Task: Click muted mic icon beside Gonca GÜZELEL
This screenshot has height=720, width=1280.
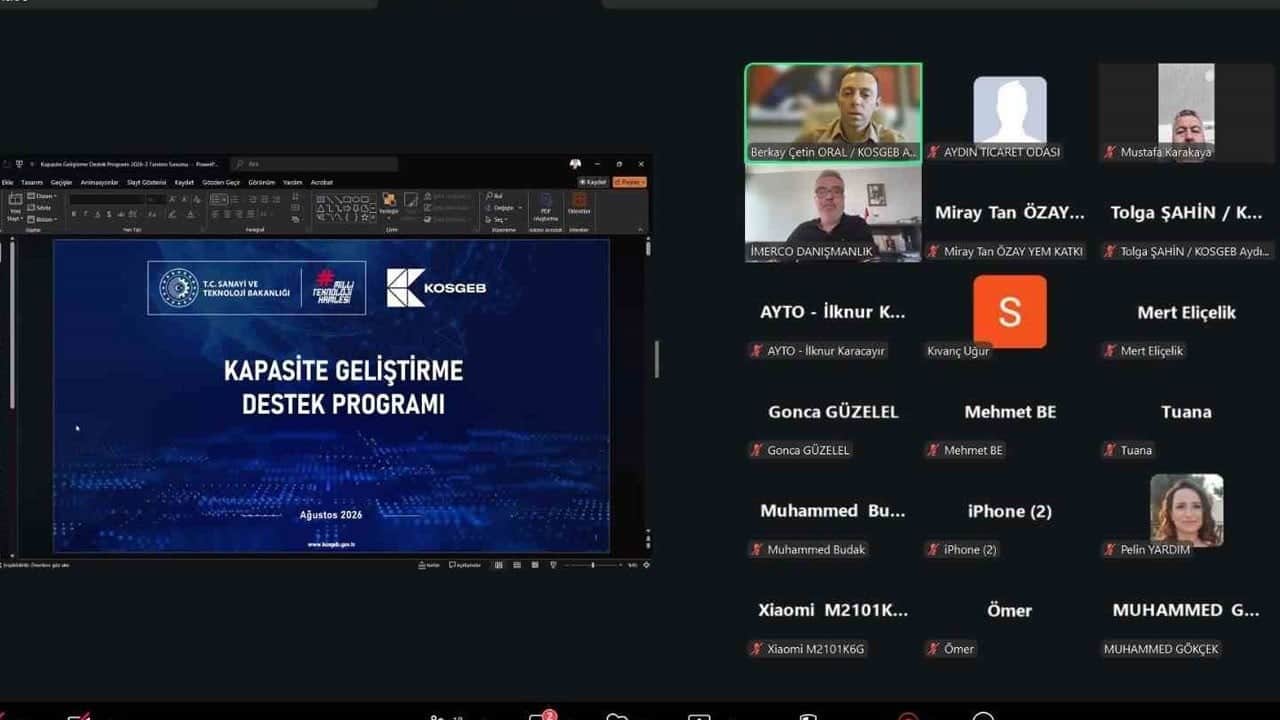Action: [x=757, y=450]
